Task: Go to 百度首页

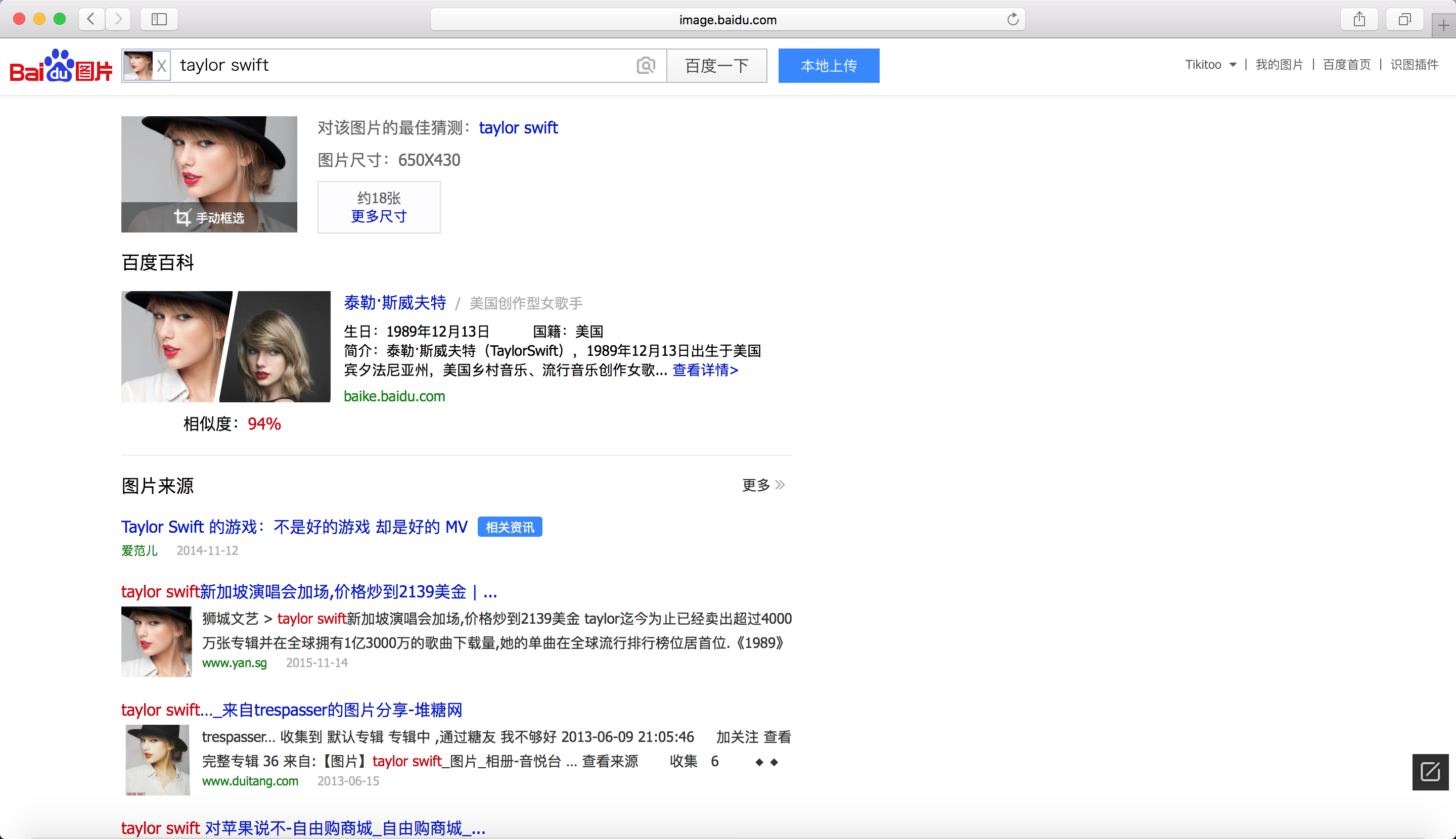Action: [x=1346, y=65]
